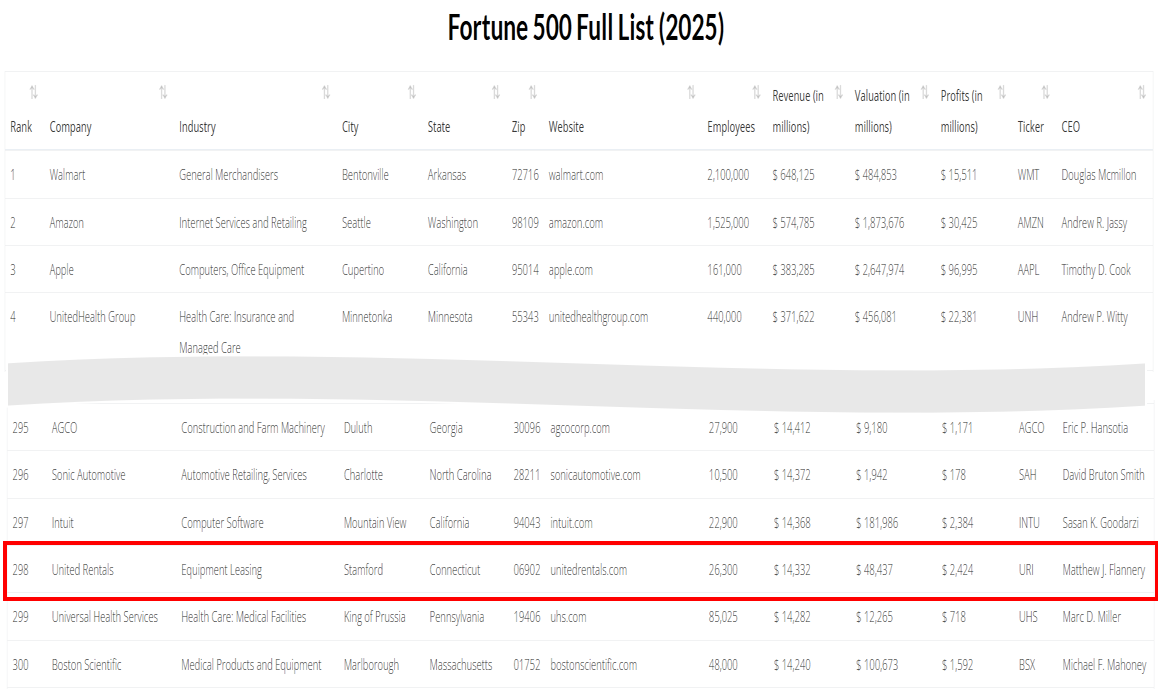This screenshot has height=689, width=1158.
Task: Sort table by Rank column icon
Action: 33,92
